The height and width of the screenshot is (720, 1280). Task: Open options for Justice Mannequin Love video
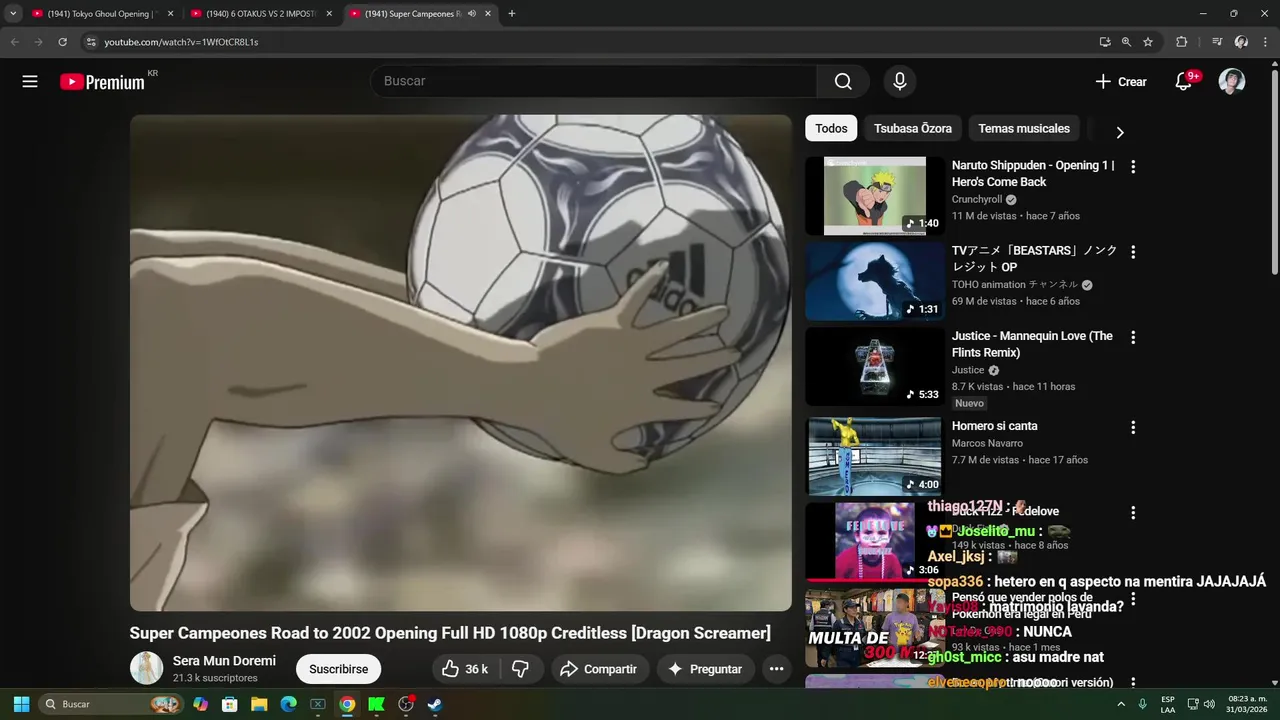point(1133,338)
